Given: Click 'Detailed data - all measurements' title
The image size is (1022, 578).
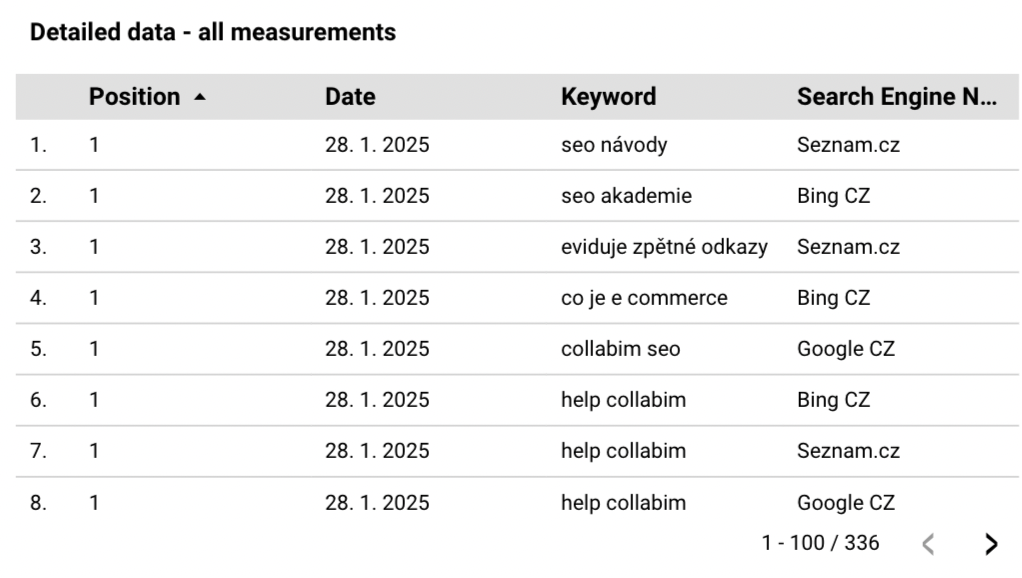Looking at the screenshot, I should (x=212, y=32).
